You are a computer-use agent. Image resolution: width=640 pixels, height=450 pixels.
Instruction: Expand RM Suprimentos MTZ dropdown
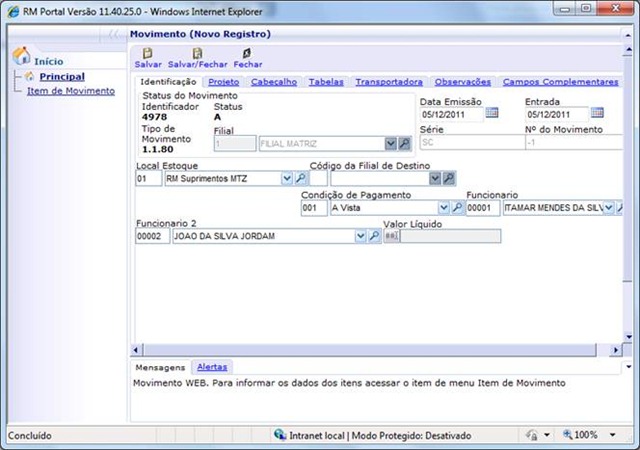point(287,178)
